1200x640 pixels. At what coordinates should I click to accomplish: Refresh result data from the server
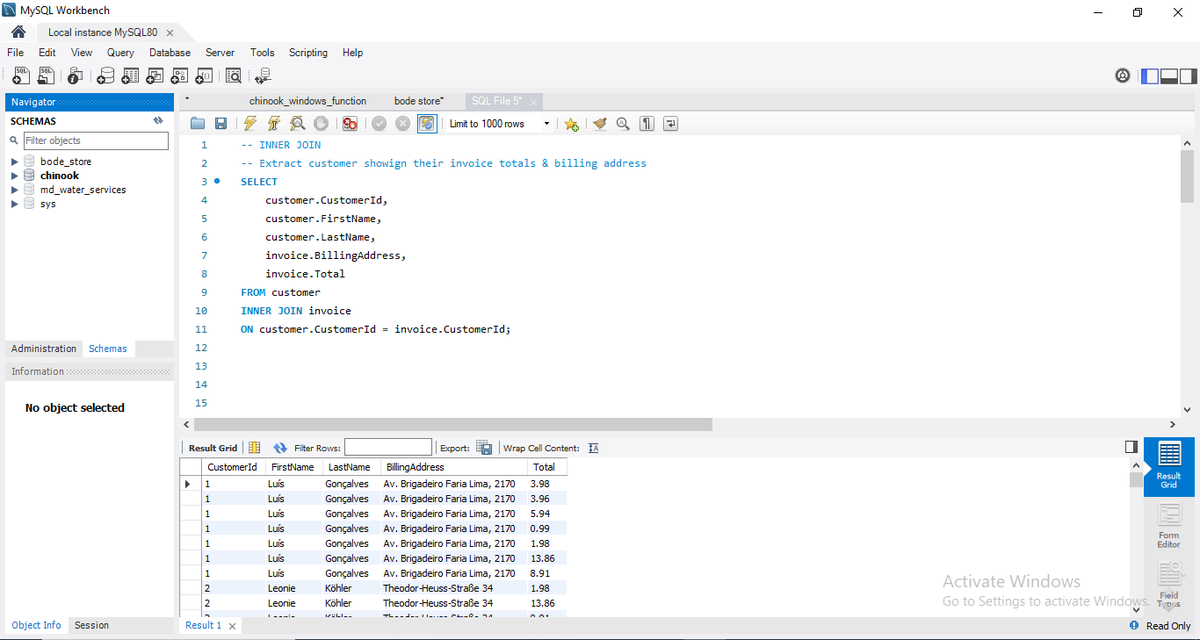[x=280, y=448]
